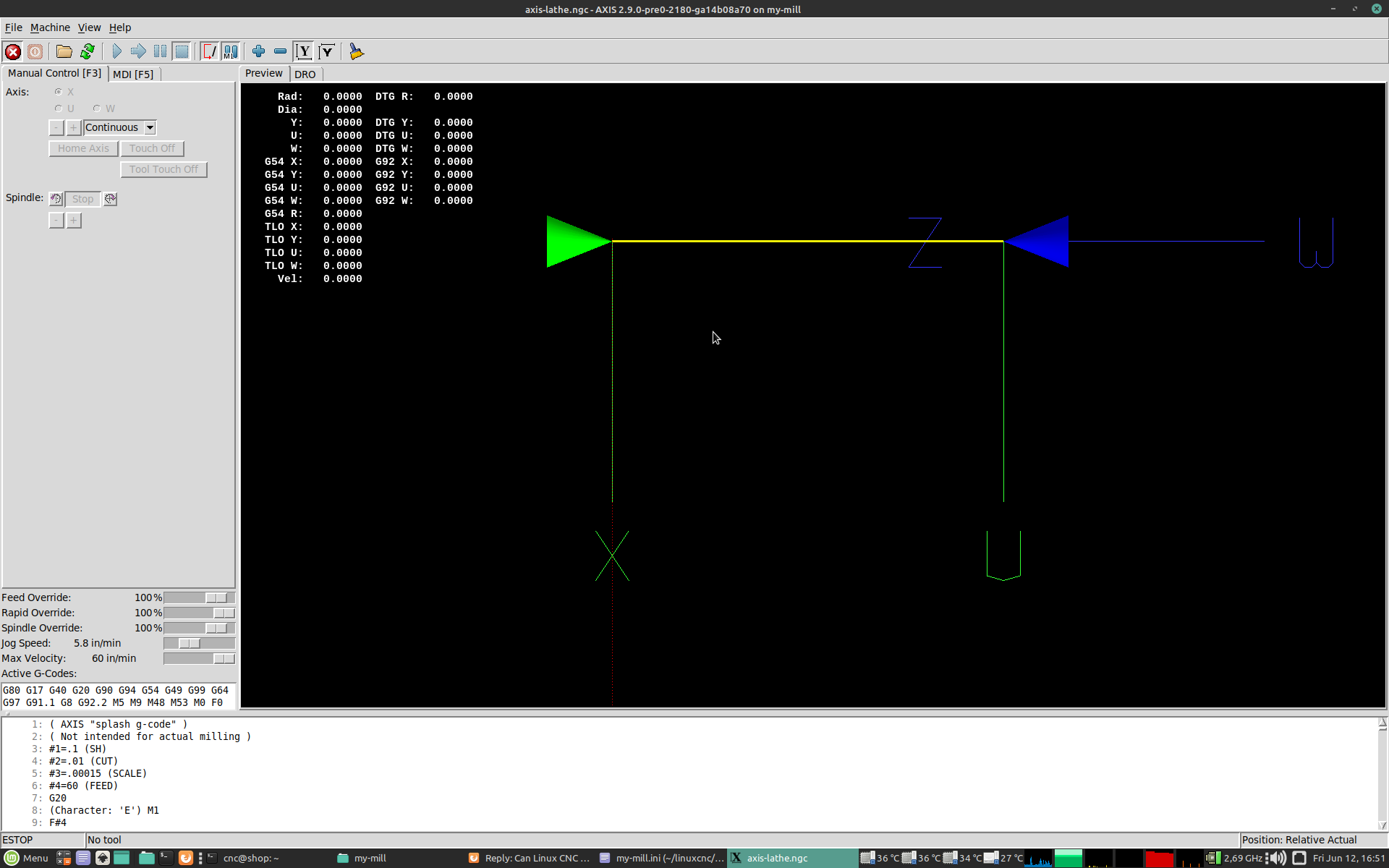Select the X axis radio button
The height and width of the screenshot is (868, 1389).
tap(59, 92)
